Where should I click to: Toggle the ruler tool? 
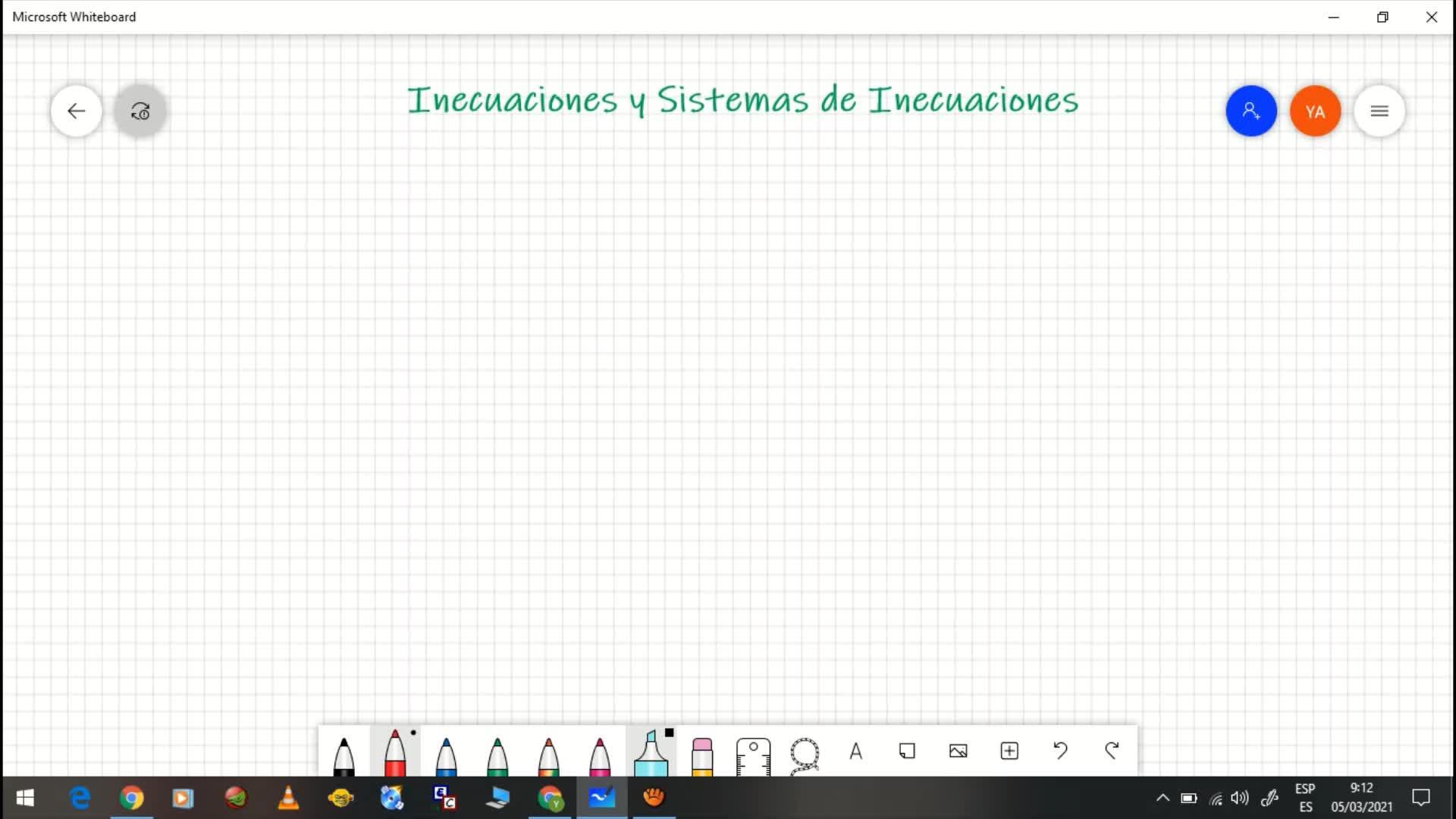(x=753, y=755)
